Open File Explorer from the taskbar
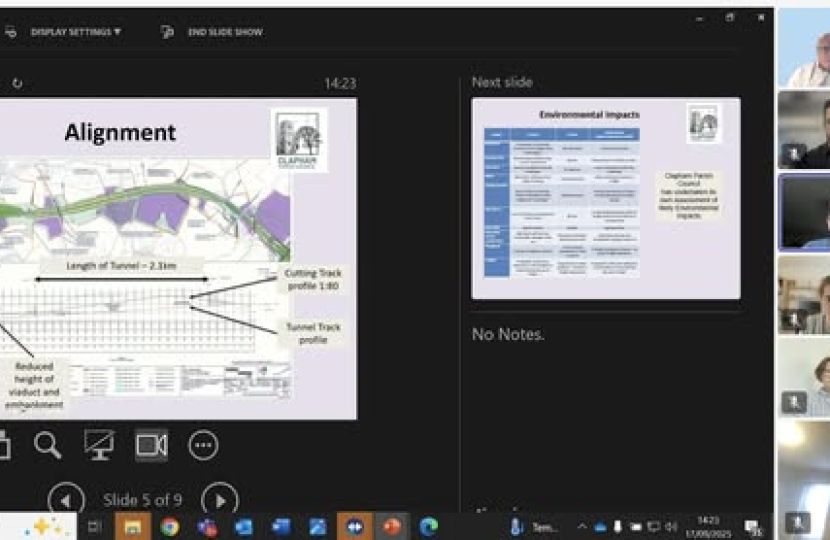Image resolution: width=830 pixels, height=540 pixels. coord(133,526)
